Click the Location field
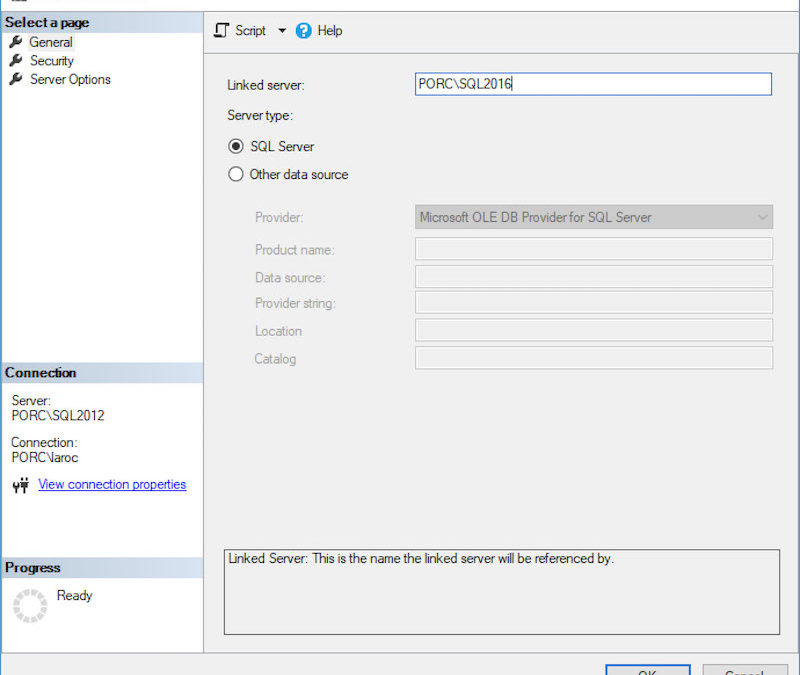The height and width of the screenshot is (675, 800). pos(593,331)
